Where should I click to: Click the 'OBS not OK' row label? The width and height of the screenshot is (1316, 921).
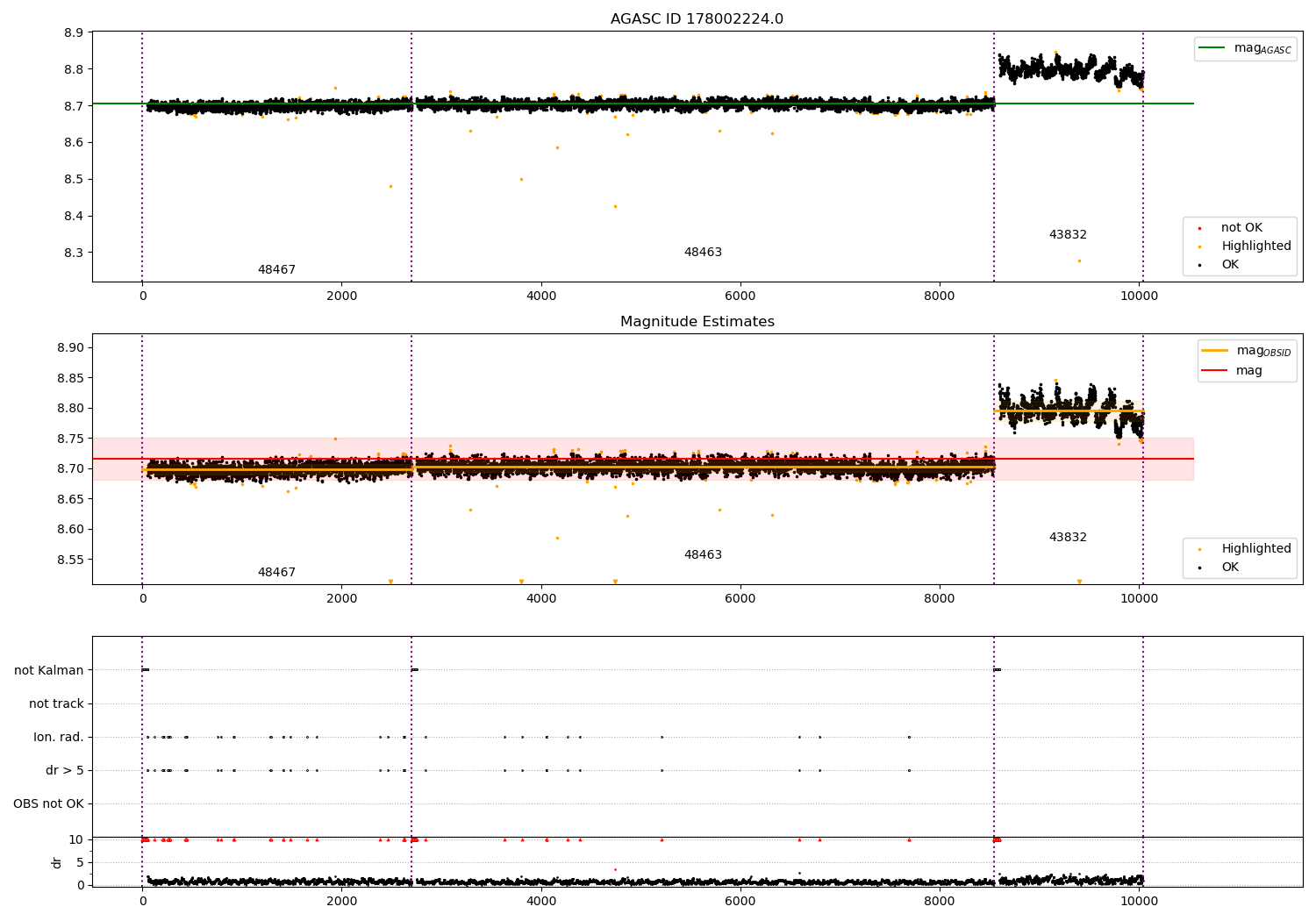48,804
